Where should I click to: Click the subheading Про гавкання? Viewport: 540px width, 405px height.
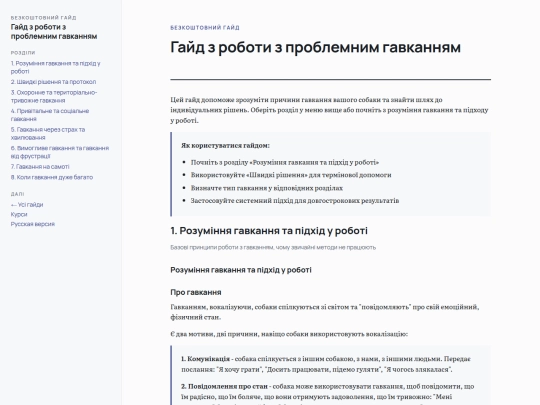[x=196, y=292]
